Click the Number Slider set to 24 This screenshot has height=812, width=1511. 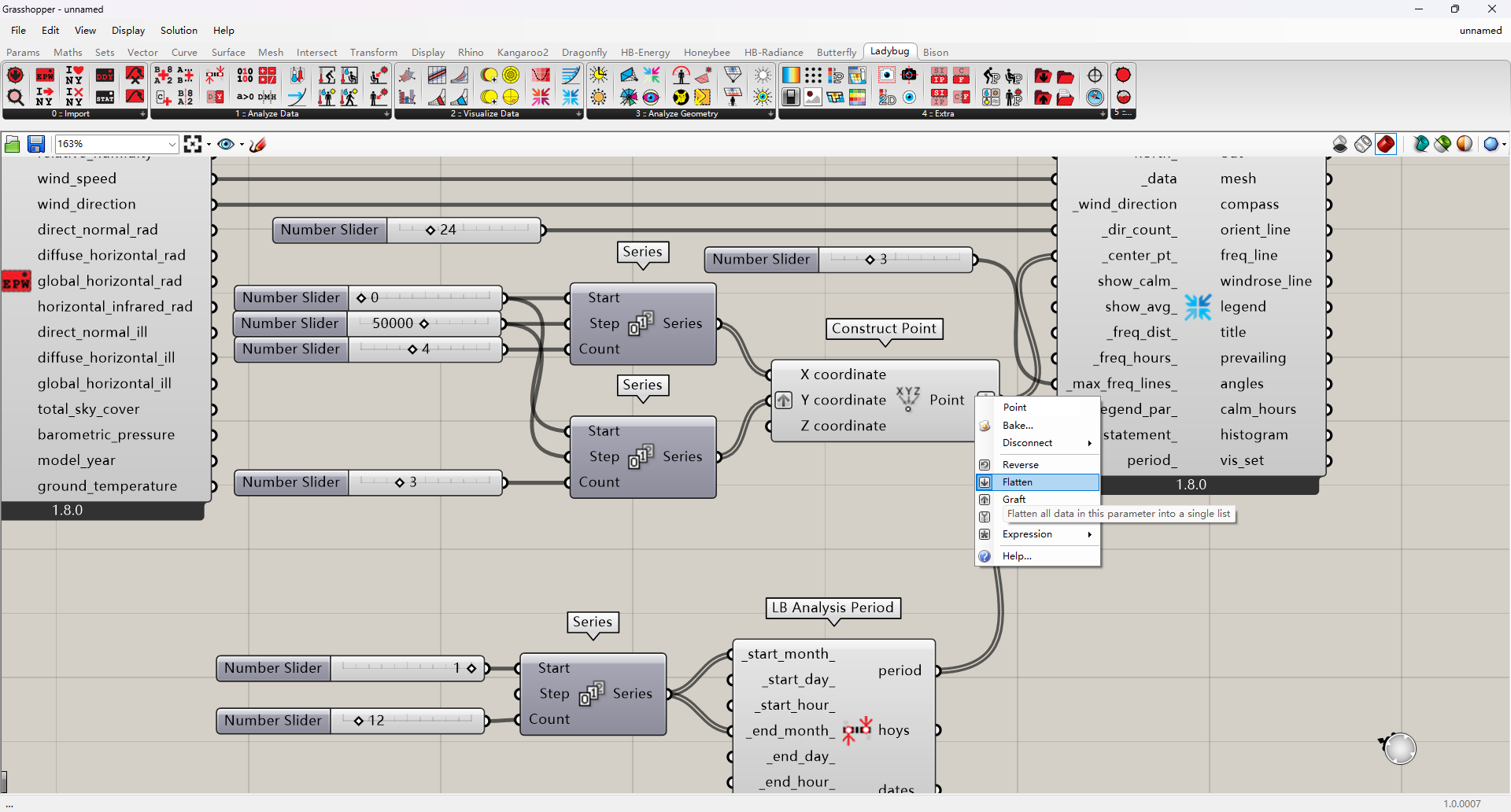(x=407, y=230)
